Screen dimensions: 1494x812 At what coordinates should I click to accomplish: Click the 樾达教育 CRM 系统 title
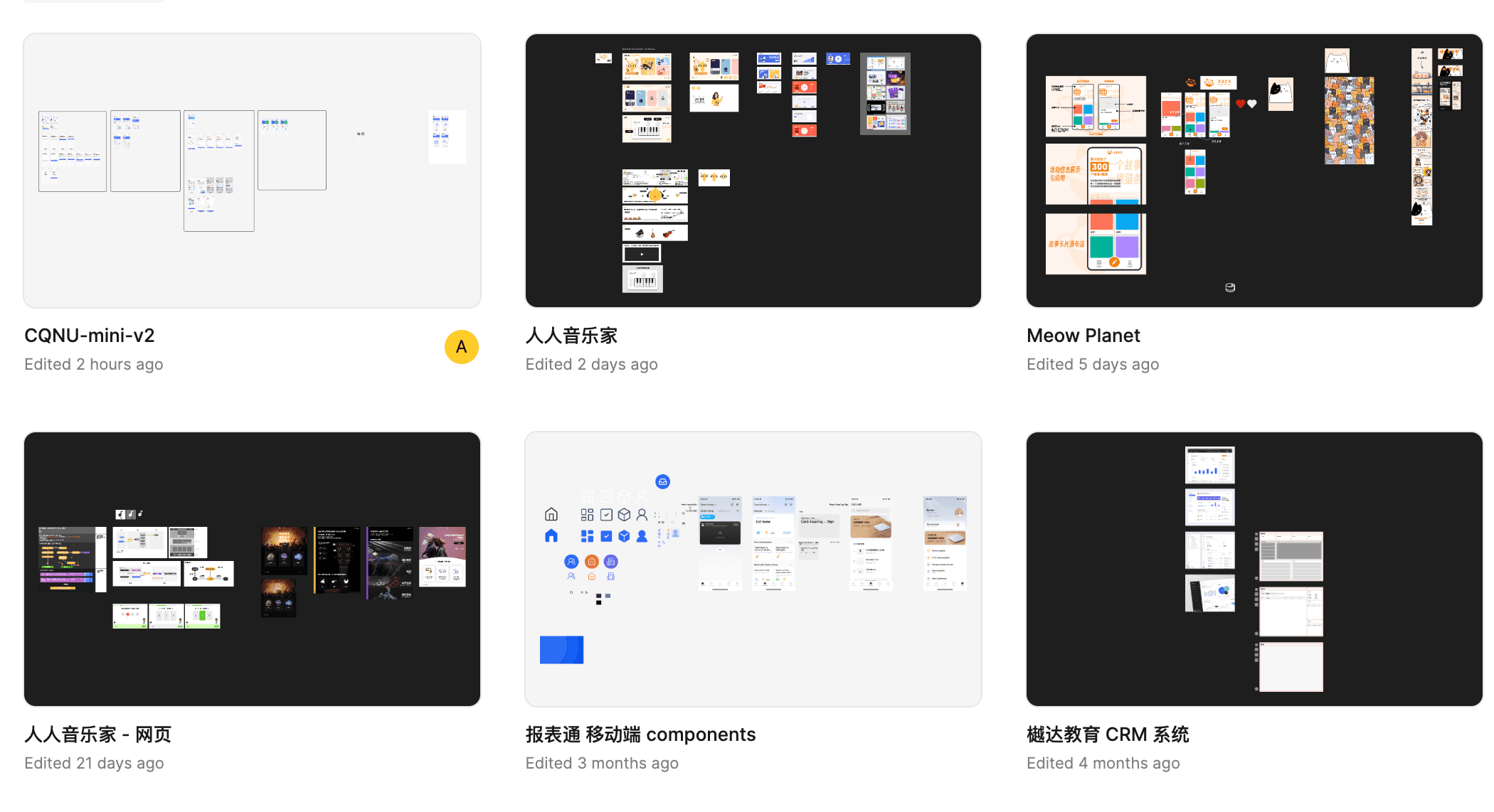coord(1108,734)
